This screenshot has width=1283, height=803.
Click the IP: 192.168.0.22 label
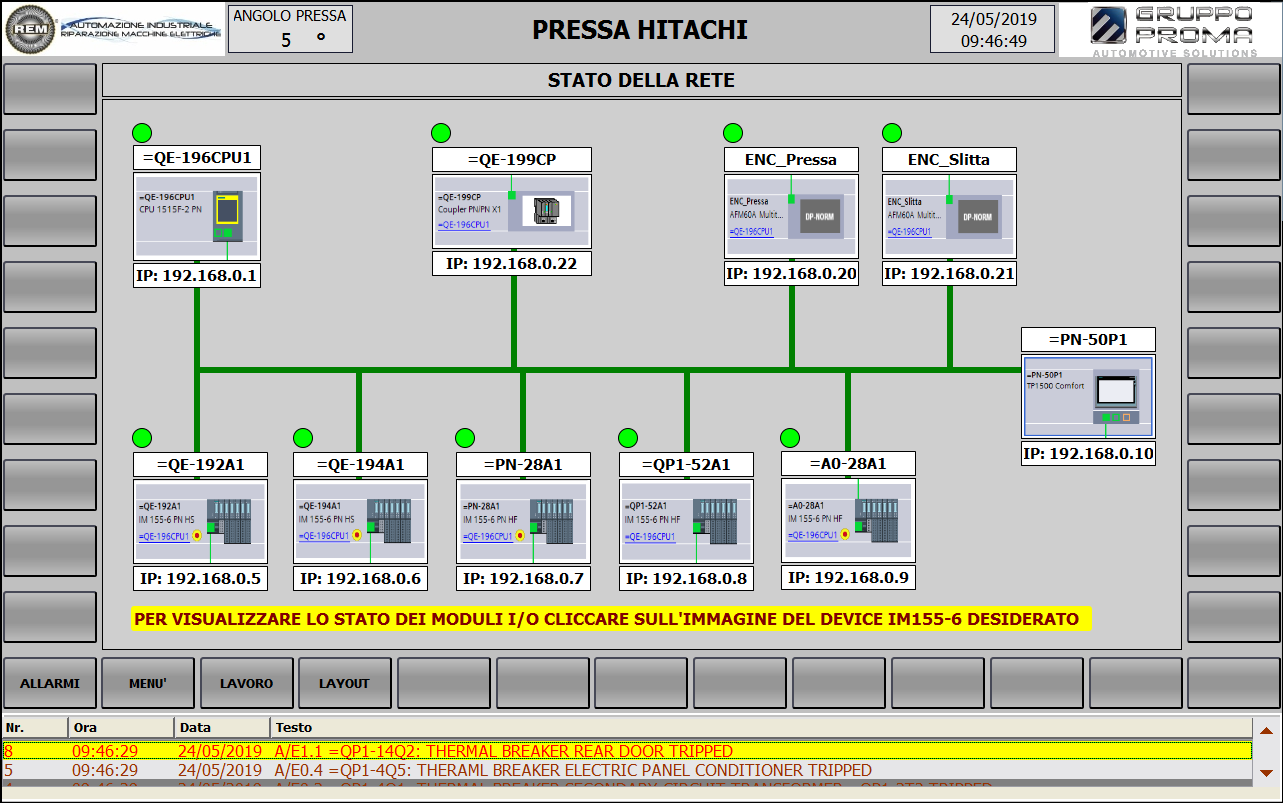point(512,263)
